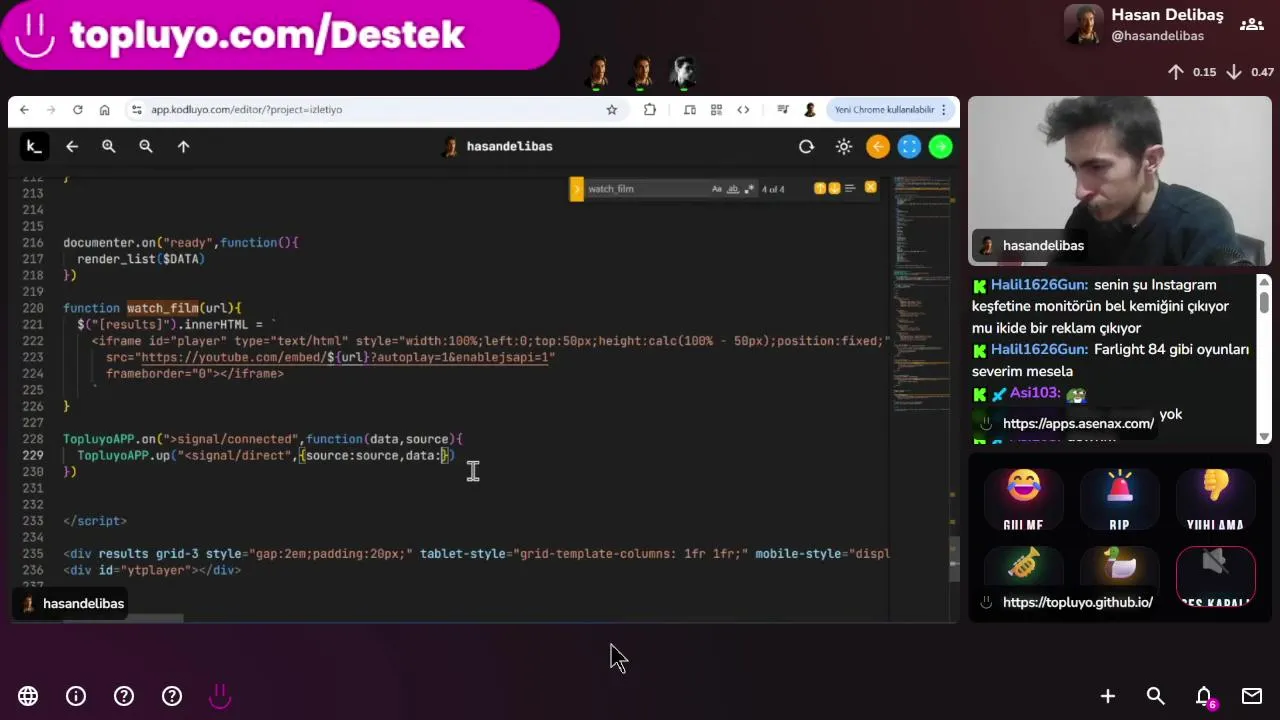Open the QR code extension icon
1280x720 pixels.
[x=716, y=110]
